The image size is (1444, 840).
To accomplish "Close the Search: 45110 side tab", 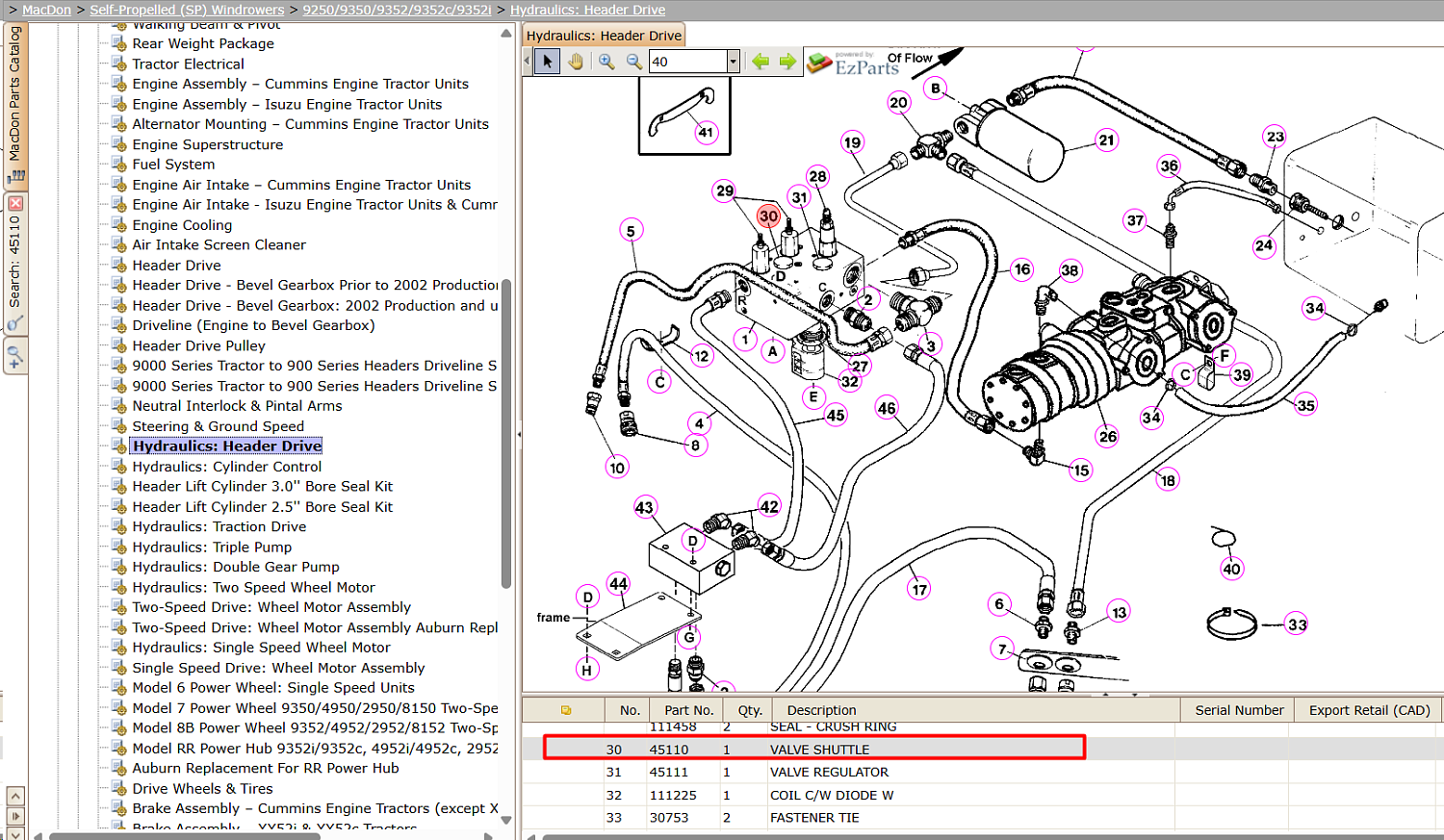I will [15, 203].
